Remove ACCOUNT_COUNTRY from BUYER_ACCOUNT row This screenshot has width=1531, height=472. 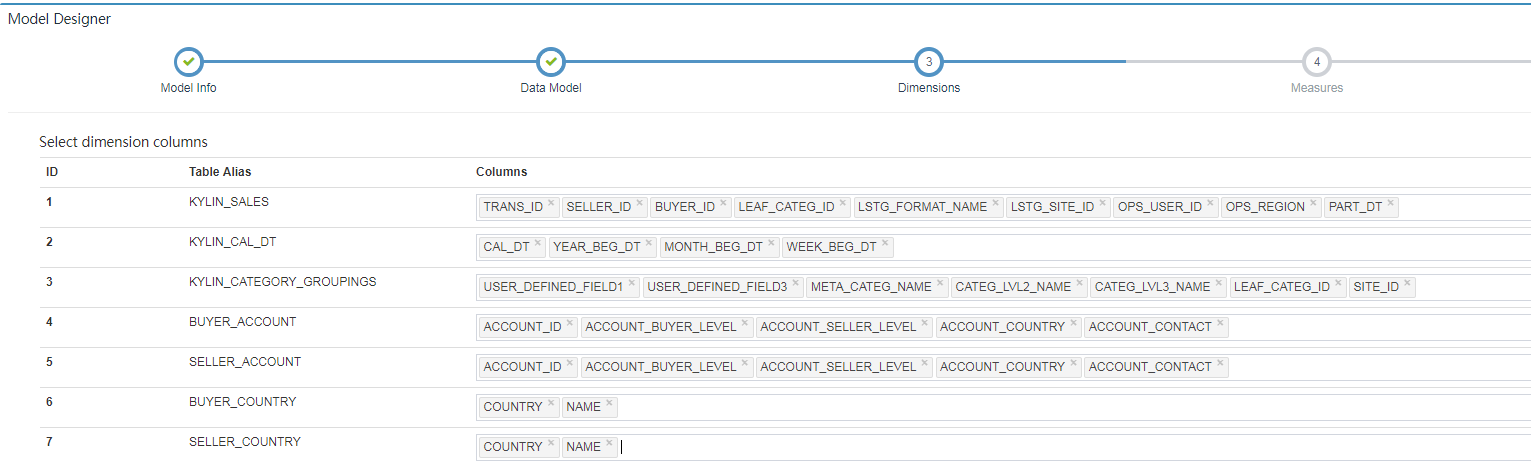coord(1073,323)
